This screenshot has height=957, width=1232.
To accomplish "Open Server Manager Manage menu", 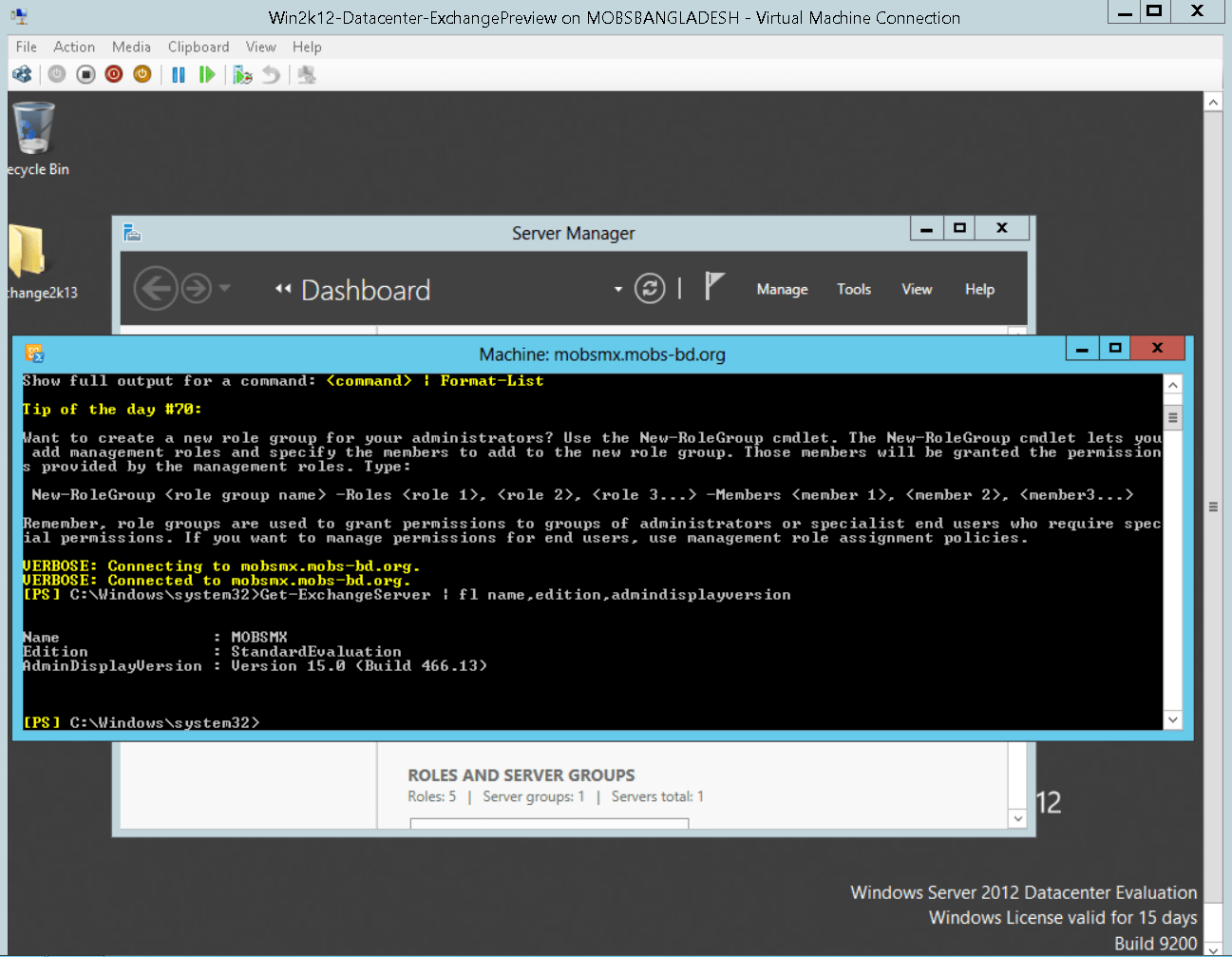I will point(782,289).
